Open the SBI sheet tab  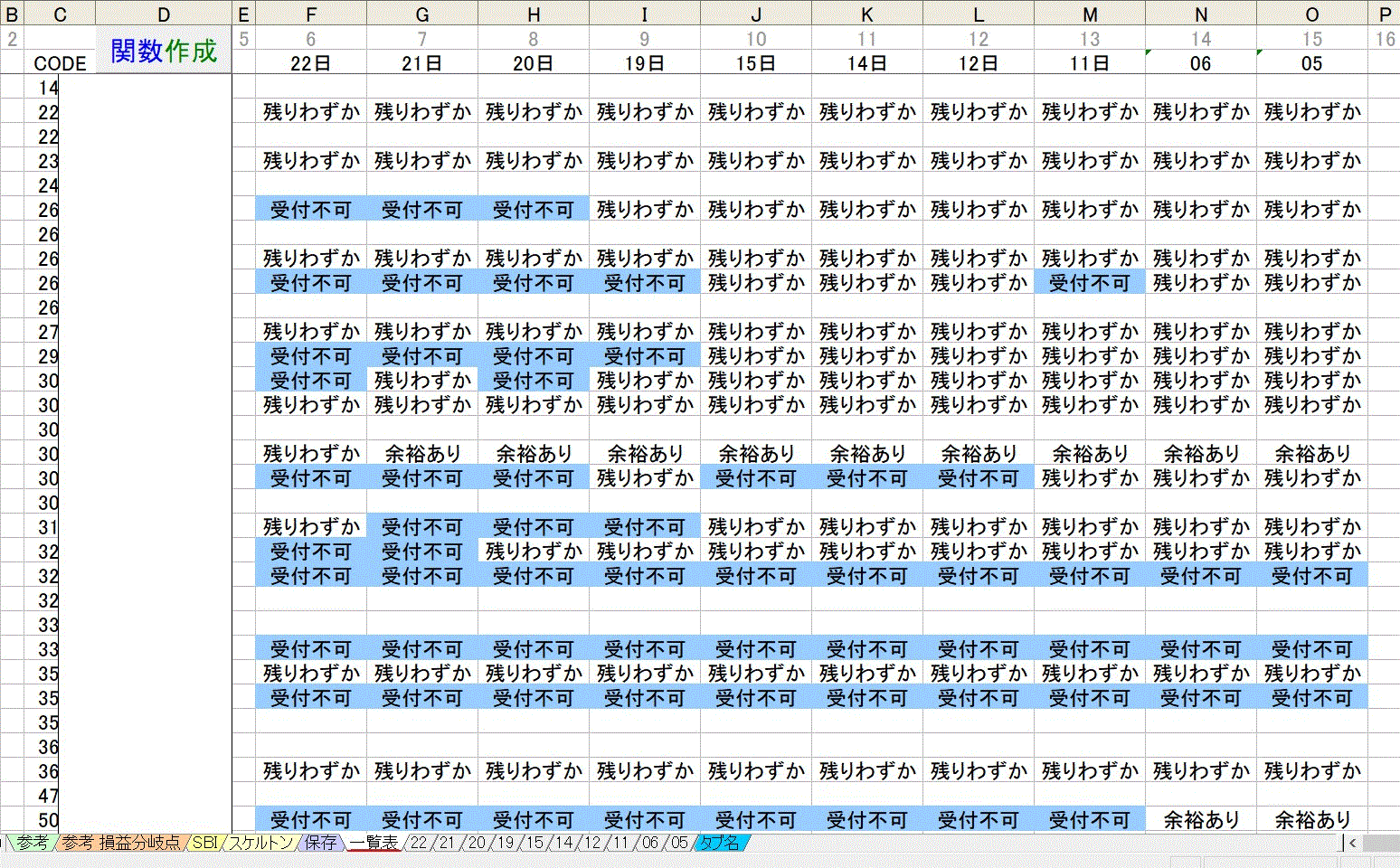(x=204, y=843)
